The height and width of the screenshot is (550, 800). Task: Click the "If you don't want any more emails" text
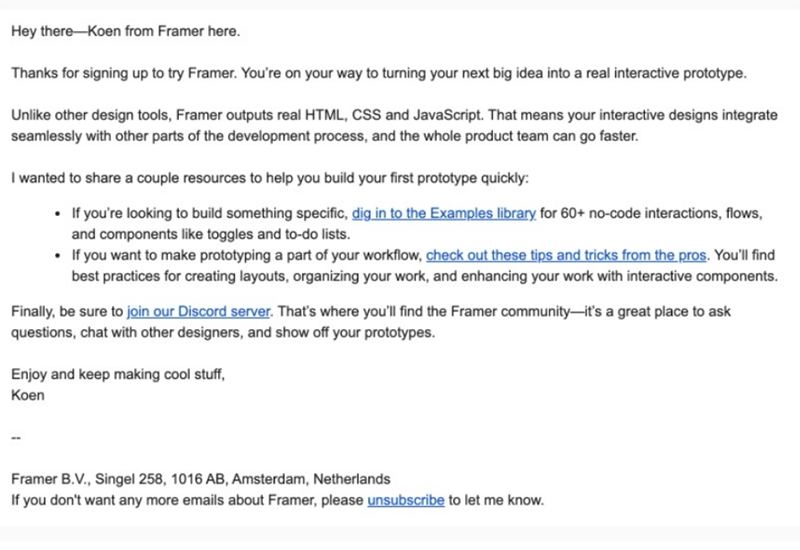[186, 499]
